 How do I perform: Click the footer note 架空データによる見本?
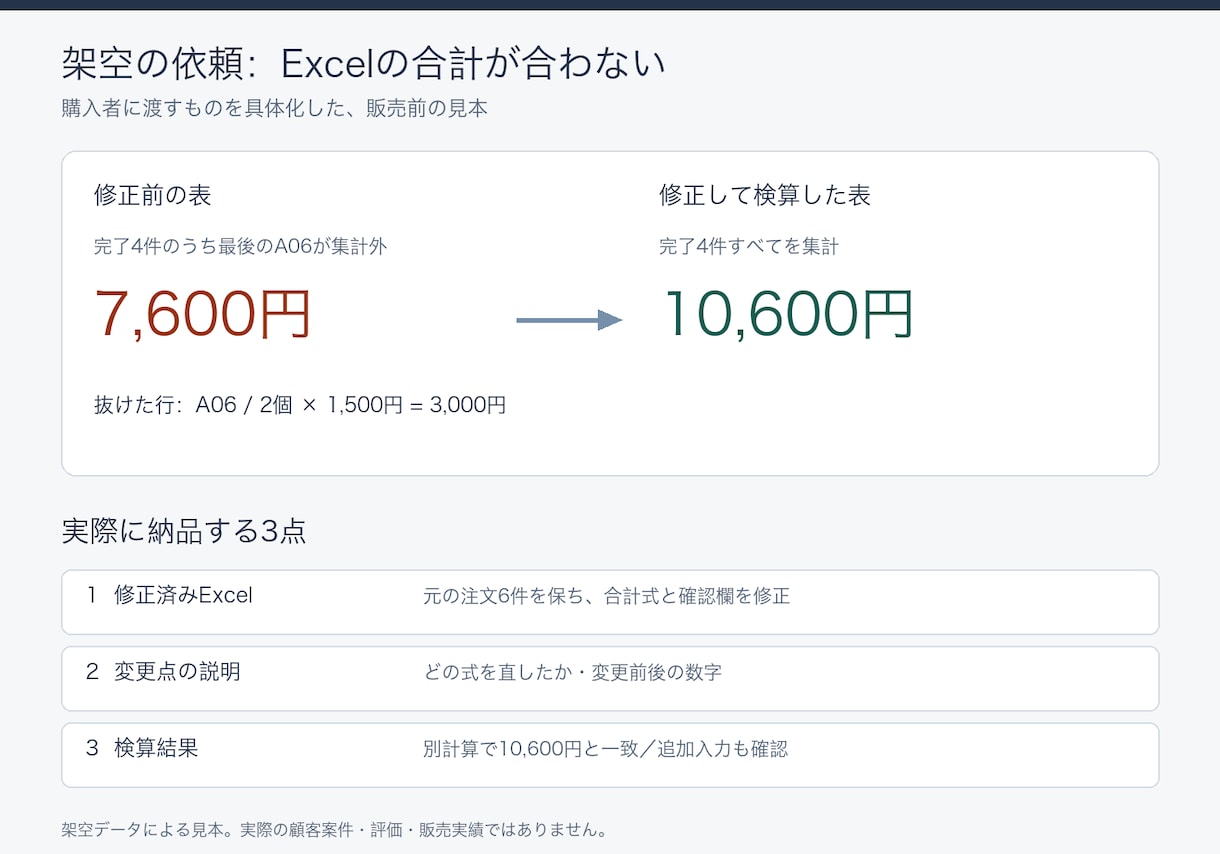click(x=335, y=830)
